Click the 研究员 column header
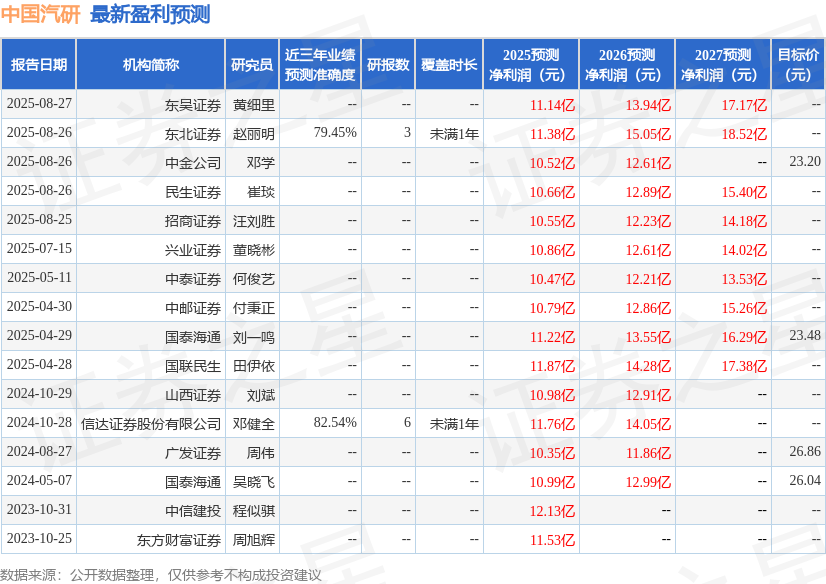826x584 pixels. 252,64
